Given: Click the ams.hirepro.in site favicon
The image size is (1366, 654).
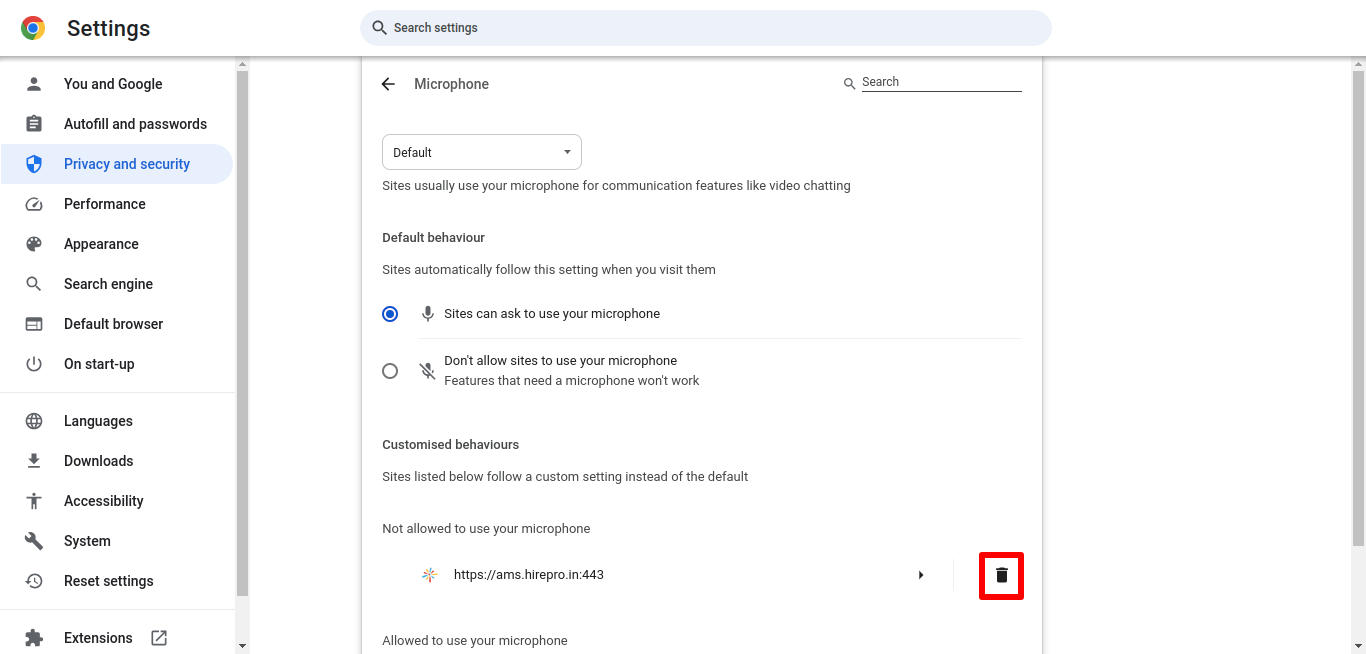Looking at the screenshot, I should click(x=429, y=575).
